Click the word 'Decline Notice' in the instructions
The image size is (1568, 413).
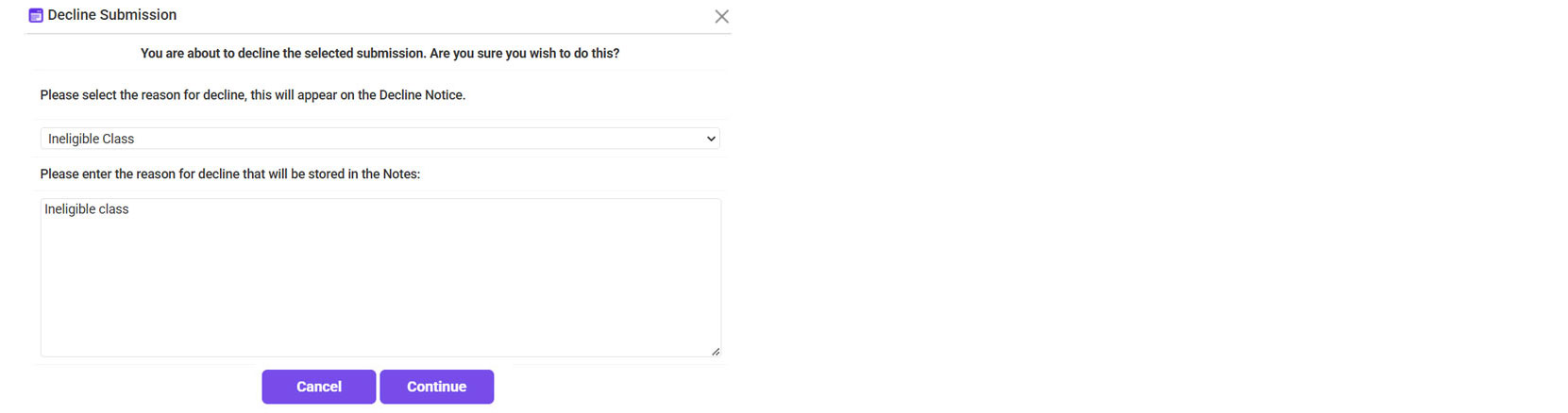tap(422, 95)
